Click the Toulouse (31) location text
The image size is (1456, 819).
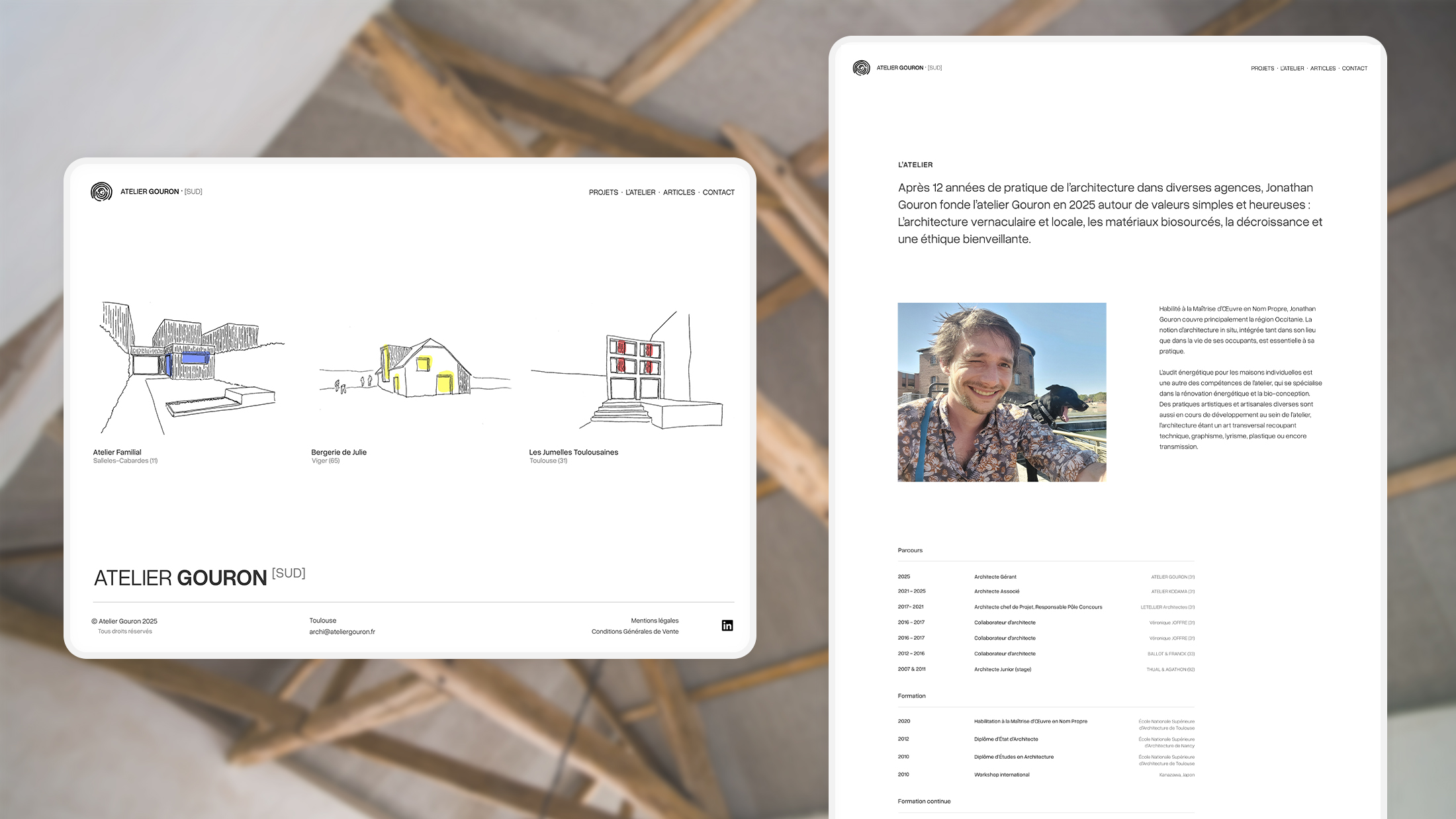(549, 461)
